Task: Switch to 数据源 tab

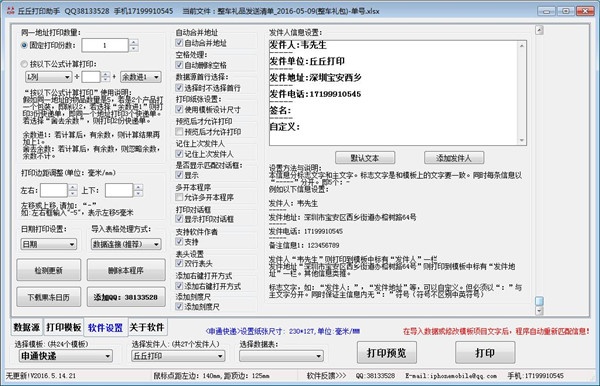Action: pos(26,327)
